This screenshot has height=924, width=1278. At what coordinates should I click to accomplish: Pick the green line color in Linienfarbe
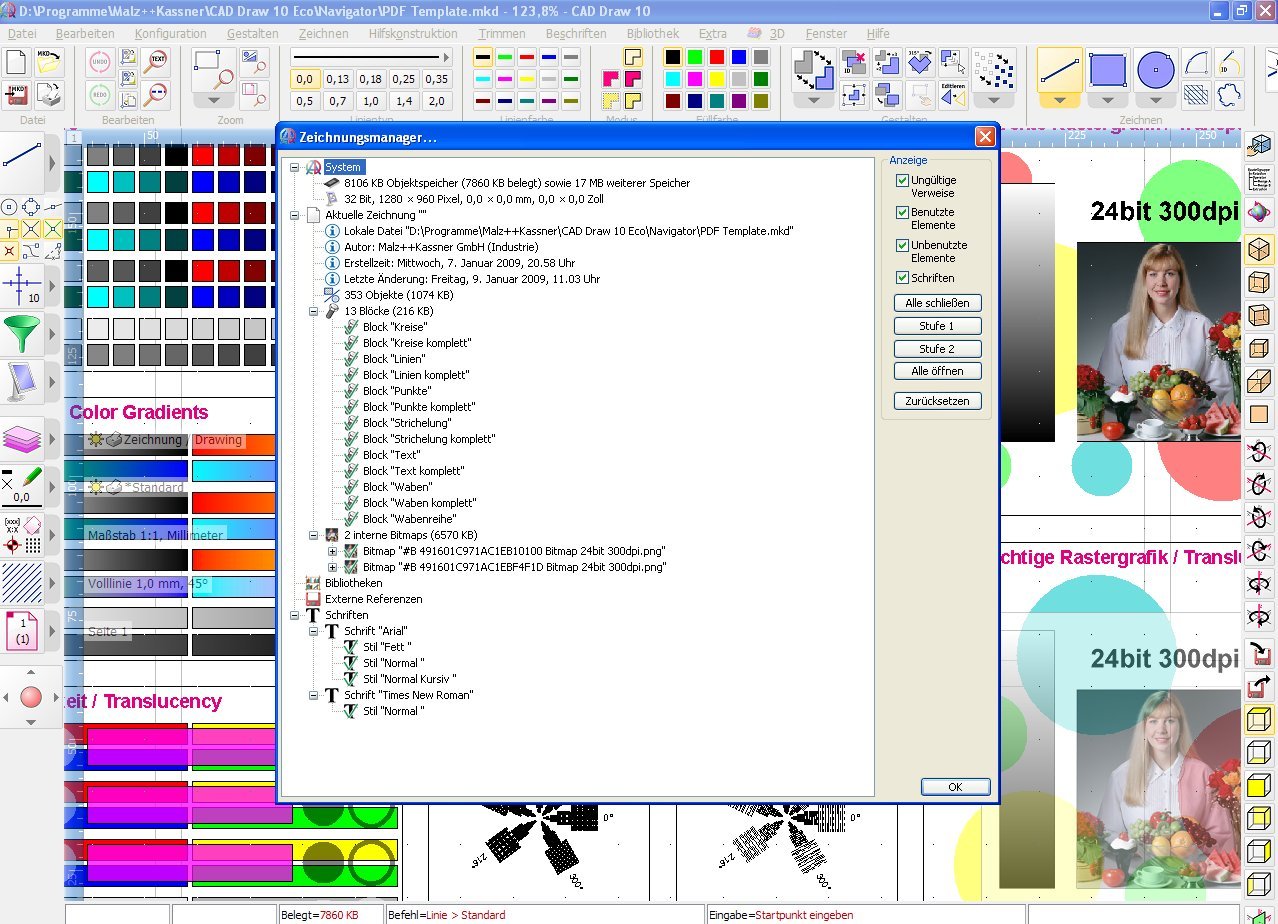(x=505, y=57)
